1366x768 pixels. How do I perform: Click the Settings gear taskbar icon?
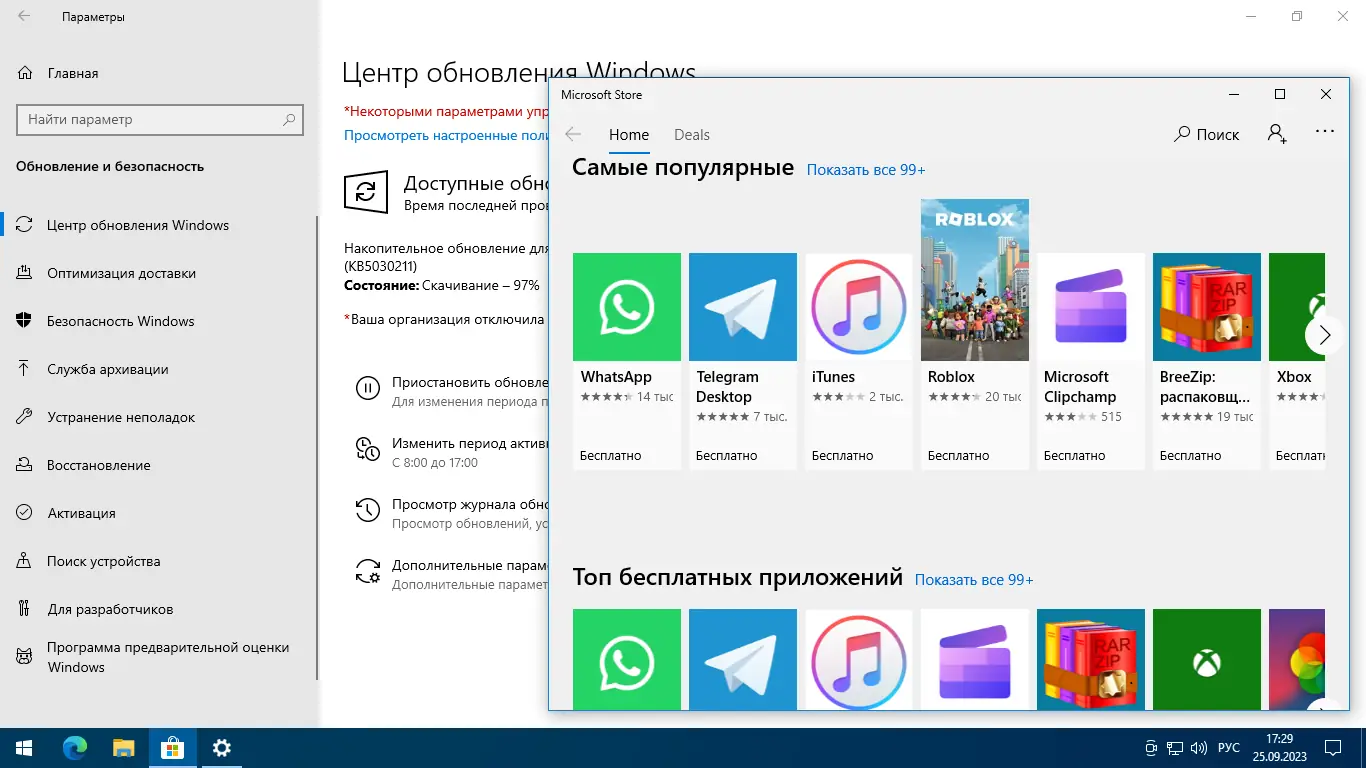[x=221, y=748]
